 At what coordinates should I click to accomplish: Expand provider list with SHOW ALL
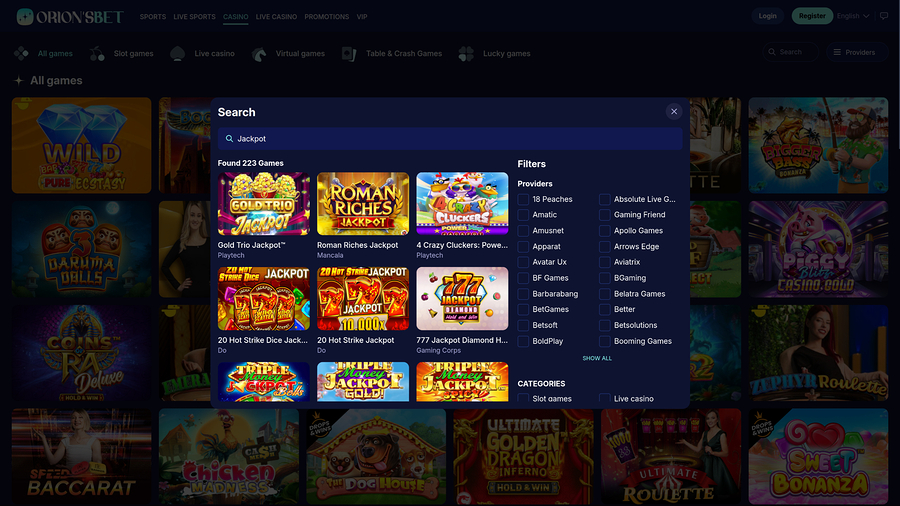(x=597, y=358)
